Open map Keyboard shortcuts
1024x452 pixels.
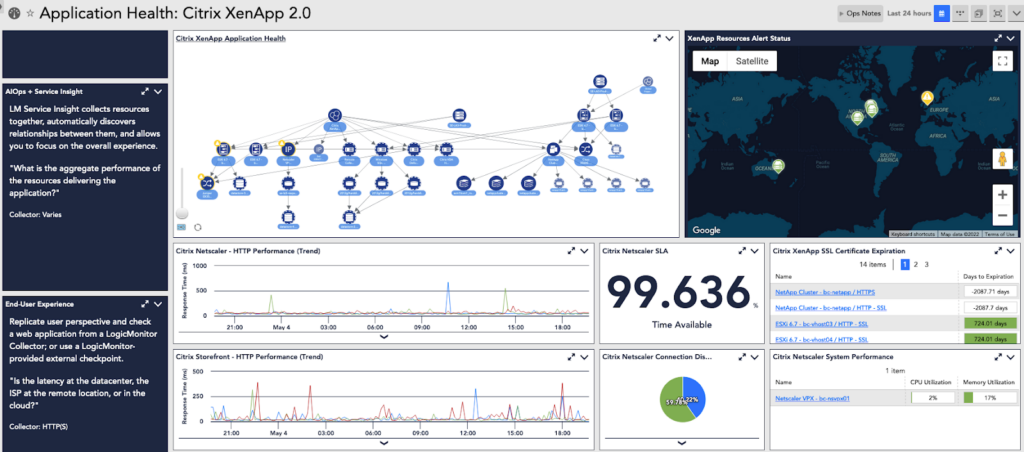[x=913, y=234]
